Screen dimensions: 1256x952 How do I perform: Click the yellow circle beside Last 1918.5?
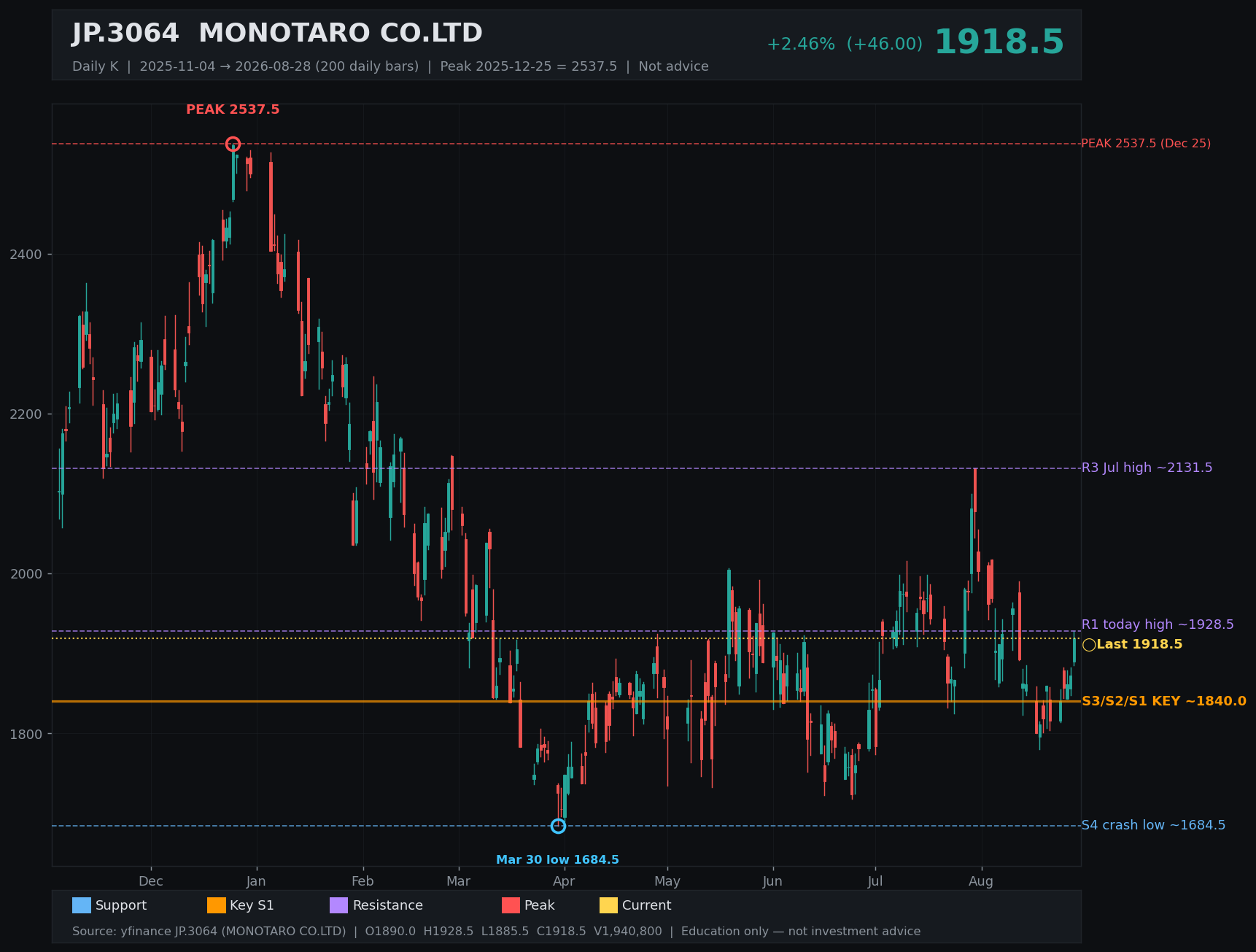(x=1089, y=645)
